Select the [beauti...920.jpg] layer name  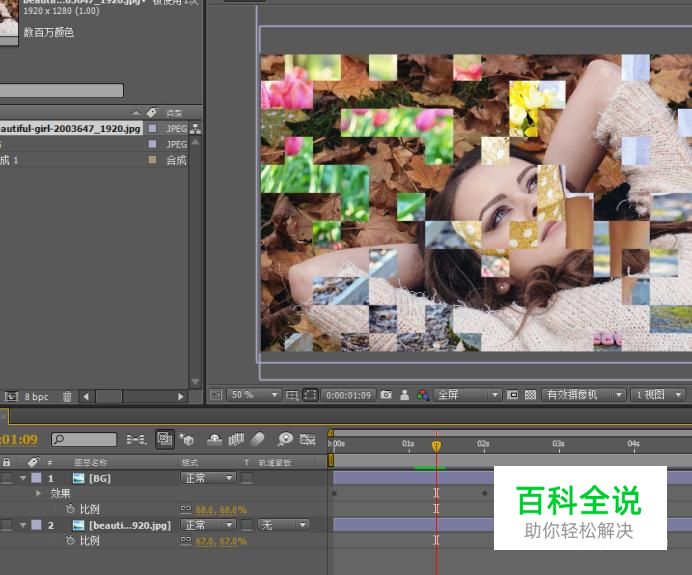tap(130, 525)
